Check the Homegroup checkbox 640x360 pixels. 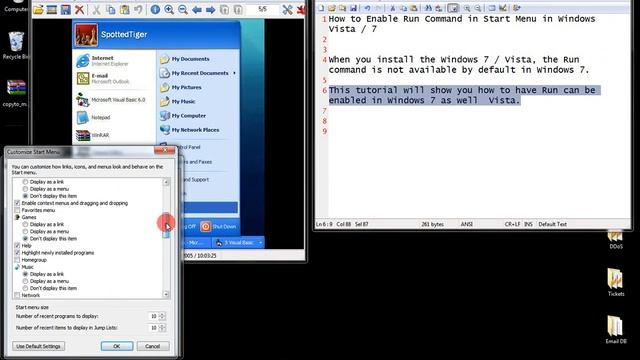(x=17, y=260)
